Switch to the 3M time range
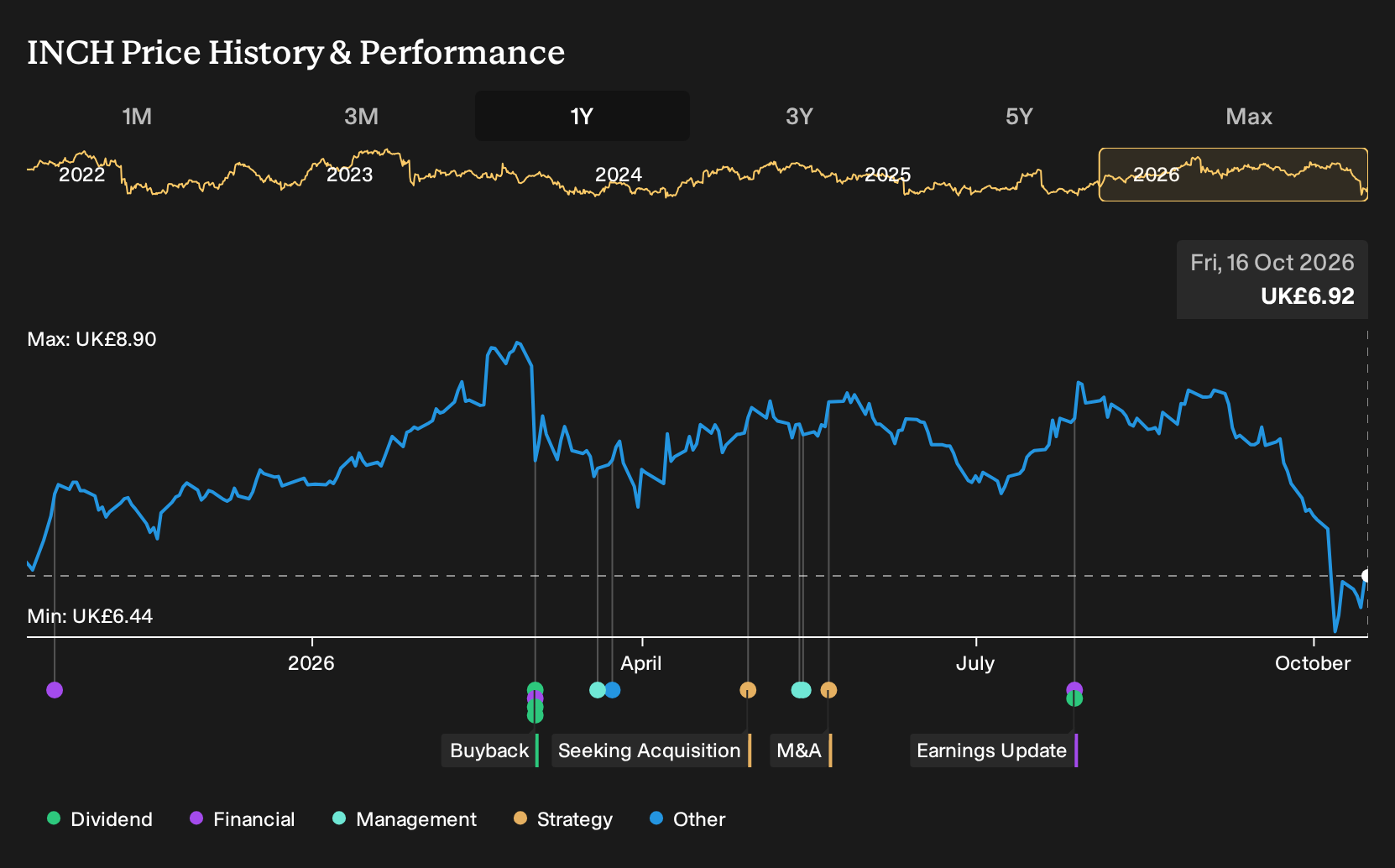The image size is (1395, 868). [361, 116]
